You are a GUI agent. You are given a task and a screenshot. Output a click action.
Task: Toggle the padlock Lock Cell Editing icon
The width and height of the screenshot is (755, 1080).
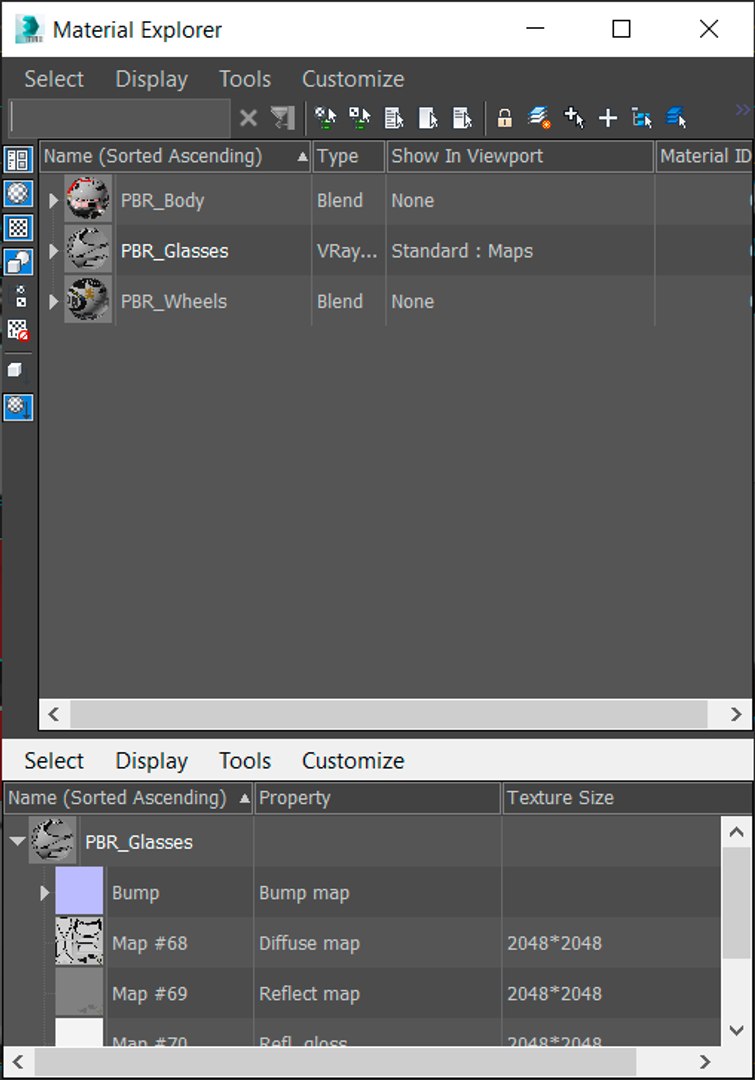click(505, 118)
